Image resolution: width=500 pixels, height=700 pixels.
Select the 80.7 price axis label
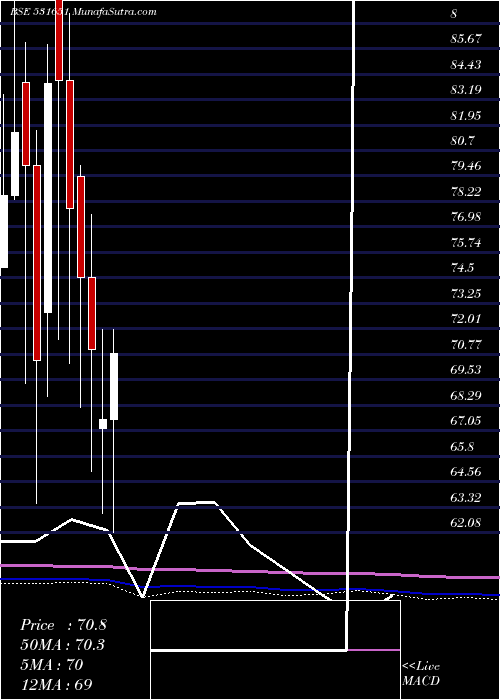(x=463, y=141)
